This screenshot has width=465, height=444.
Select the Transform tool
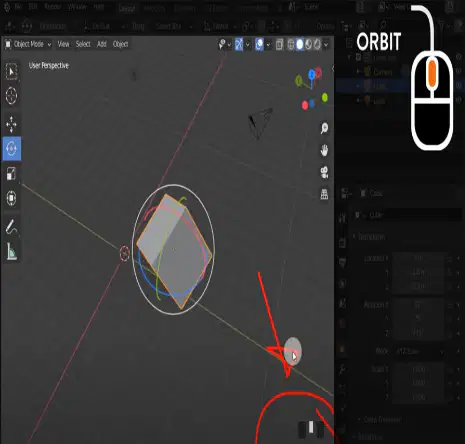(x=11, y=198)
